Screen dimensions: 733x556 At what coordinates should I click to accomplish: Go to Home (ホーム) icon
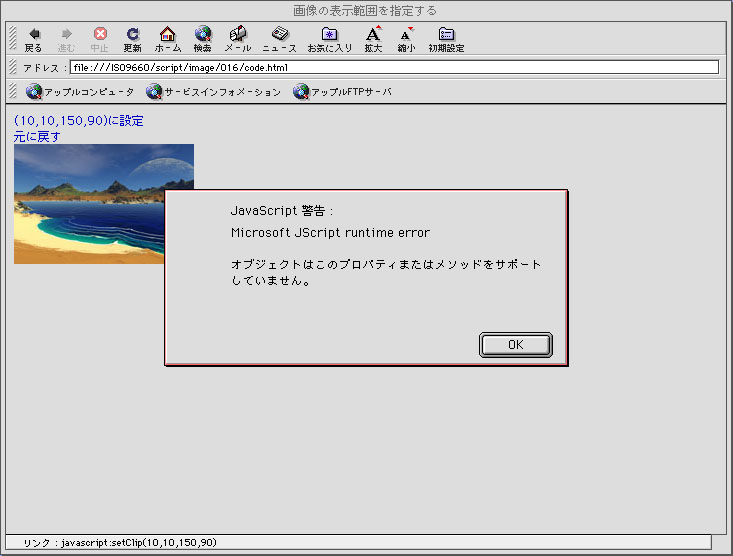click(x=167, y=34)
